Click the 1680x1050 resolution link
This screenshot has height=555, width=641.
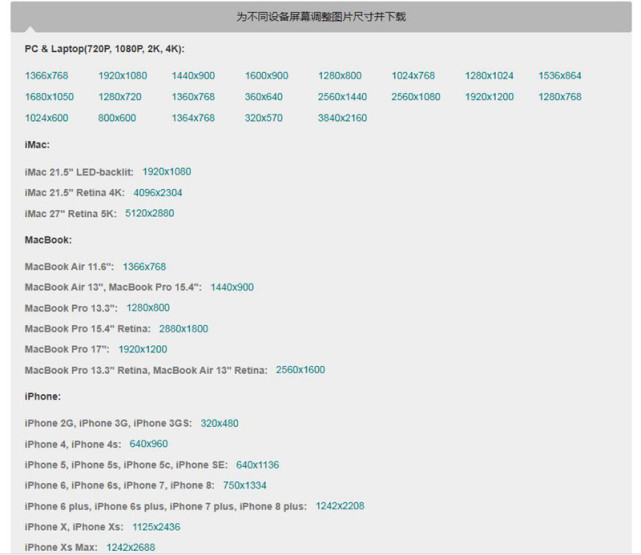click(49, 97)
